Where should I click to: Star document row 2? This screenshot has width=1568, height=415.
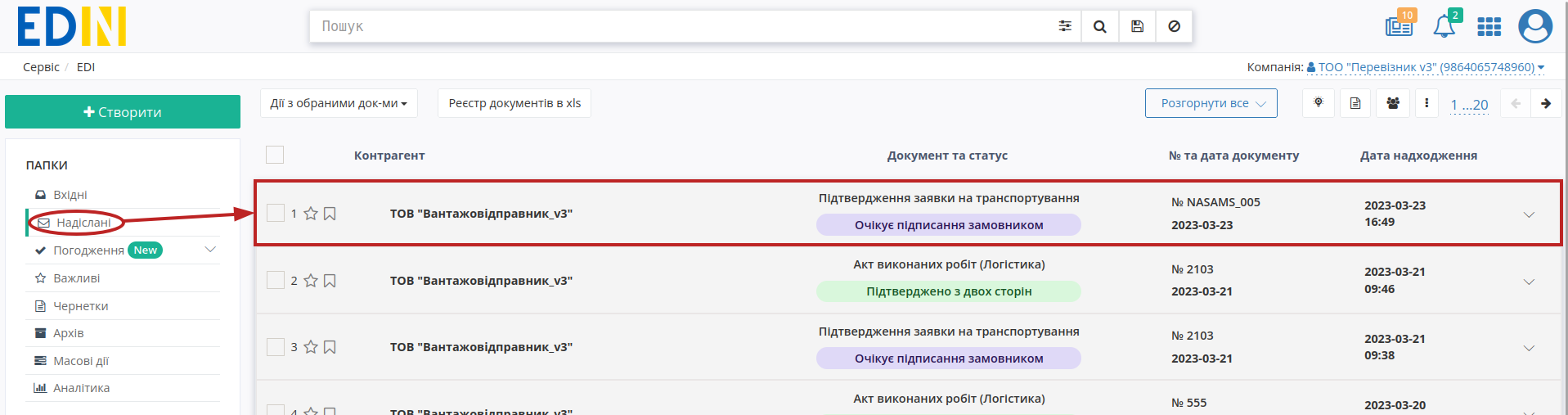311,281
